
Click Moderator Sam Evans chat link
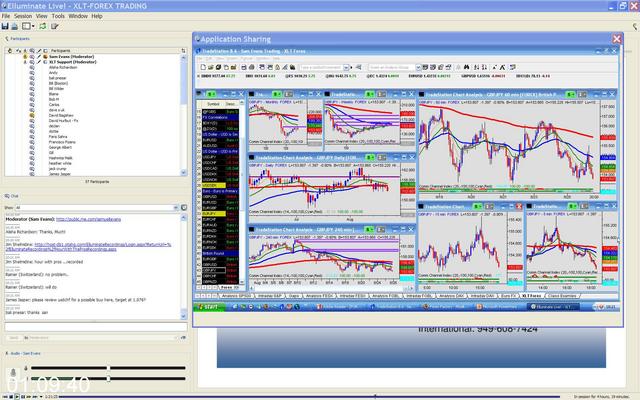[x=88, y=219]
